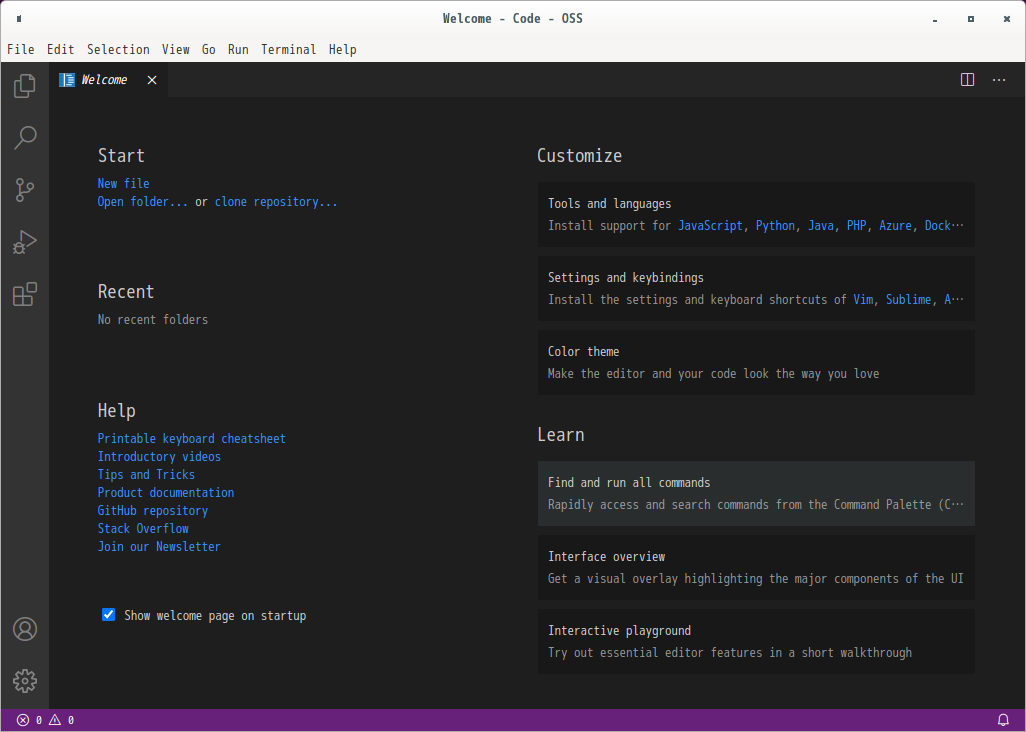Open the Edit menu

pyautogui.click(x=61, y=50)
